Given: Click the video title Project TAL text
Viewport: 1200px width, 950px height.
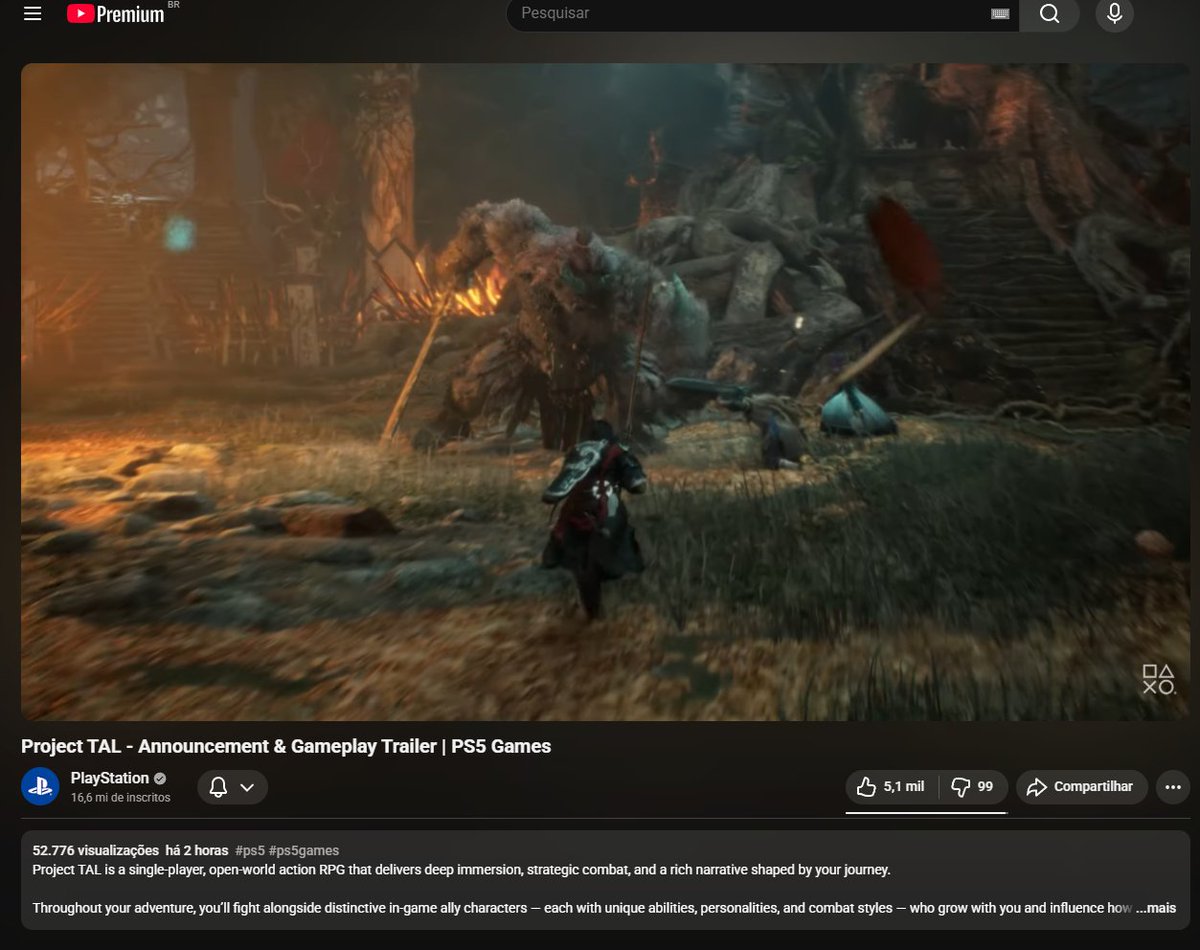Looking at the screenshot, I should click(x=286, y=746).
